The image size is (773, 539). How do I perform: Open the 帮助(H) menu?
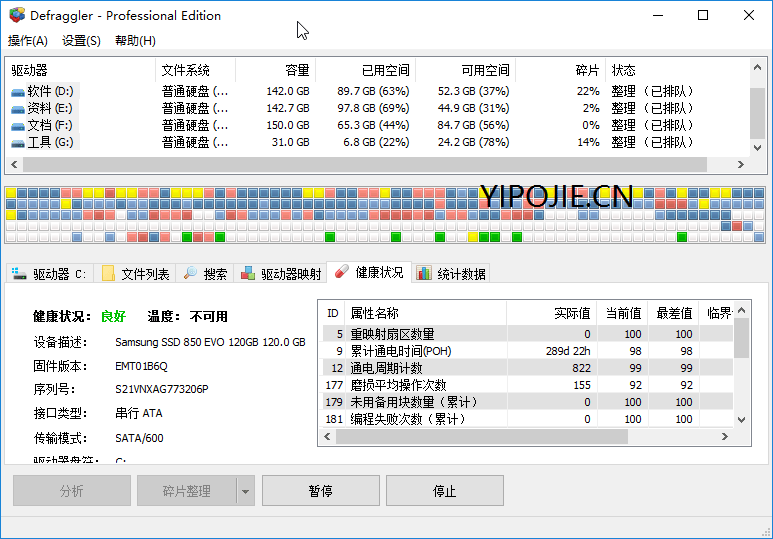point(136,41)
